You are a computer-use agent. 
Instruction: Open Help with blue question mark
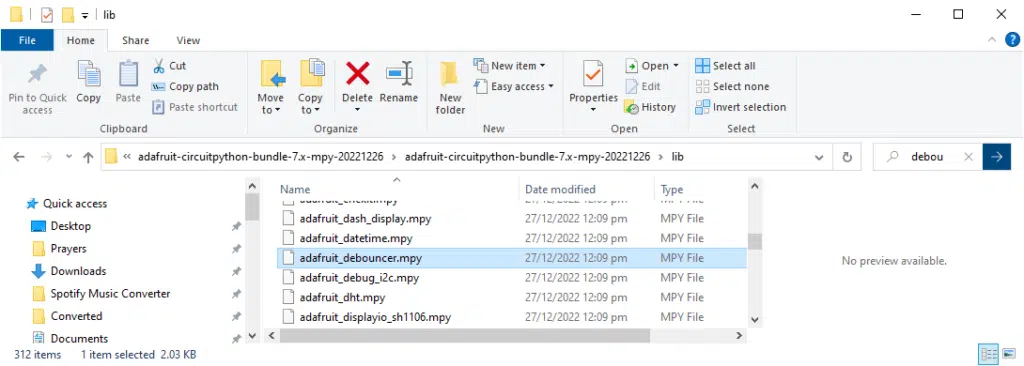(1012, 40)
